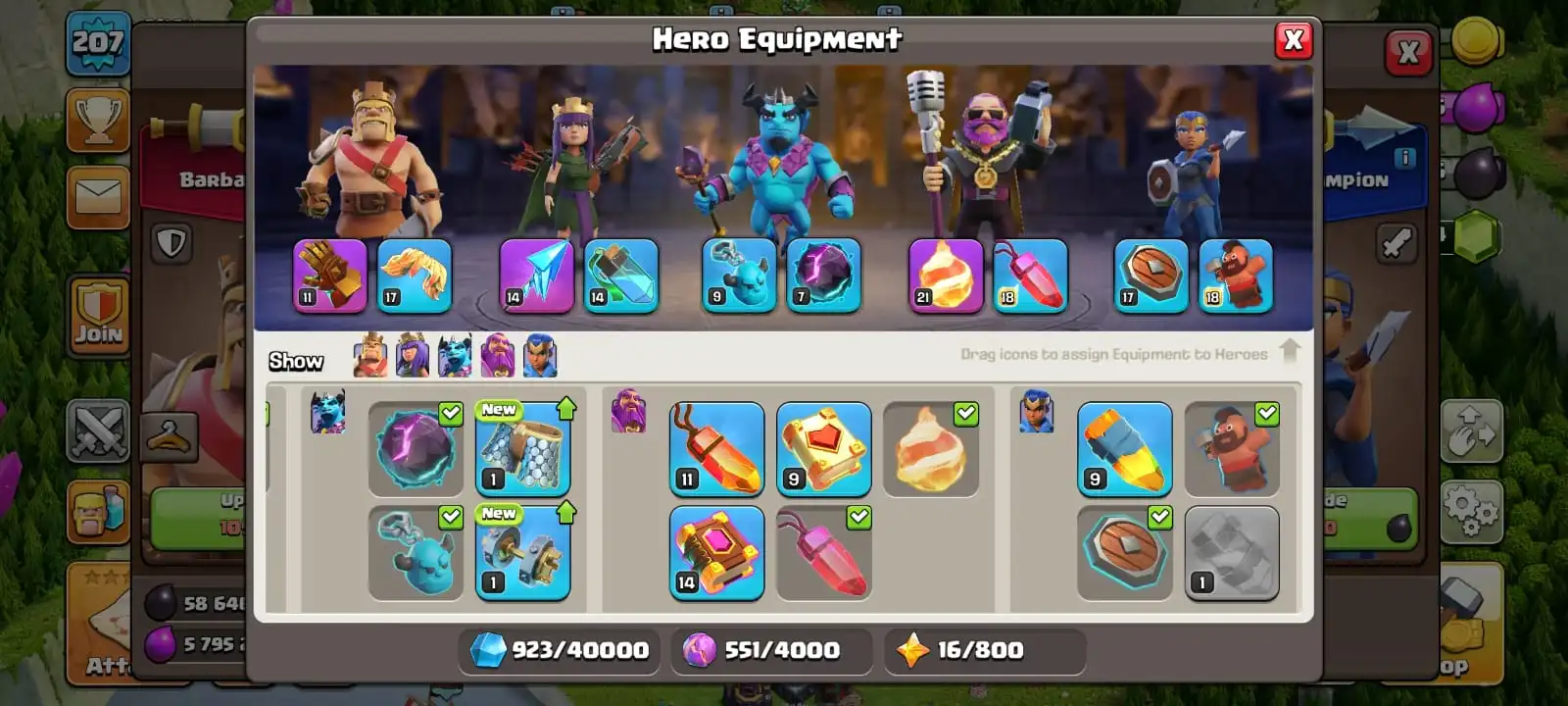Filter equipment by Grand Warden portrait
Viewport: 1568px width, 706px height.
pos(498,355)
